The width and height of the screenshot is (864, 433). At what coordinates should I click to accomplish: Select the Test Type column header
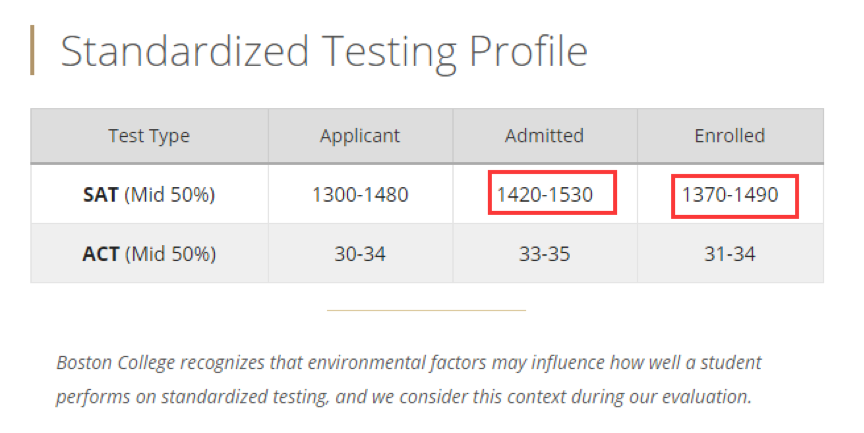click(x=149, y=136)
